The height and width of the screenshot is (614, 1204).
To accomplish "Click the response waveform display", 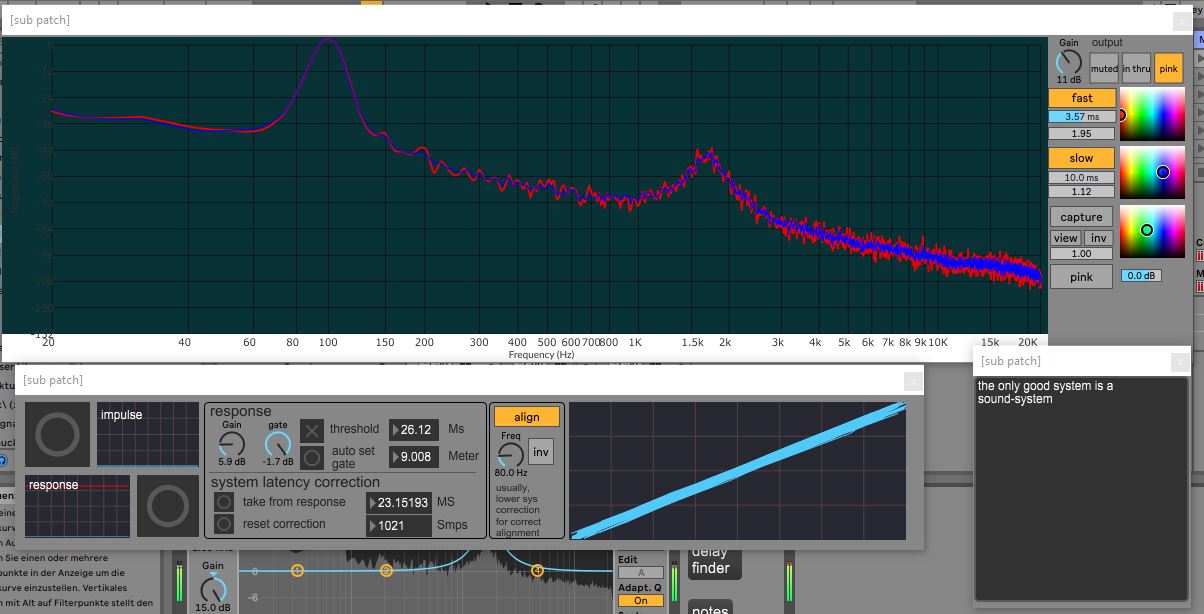I will tap(78, 507).
